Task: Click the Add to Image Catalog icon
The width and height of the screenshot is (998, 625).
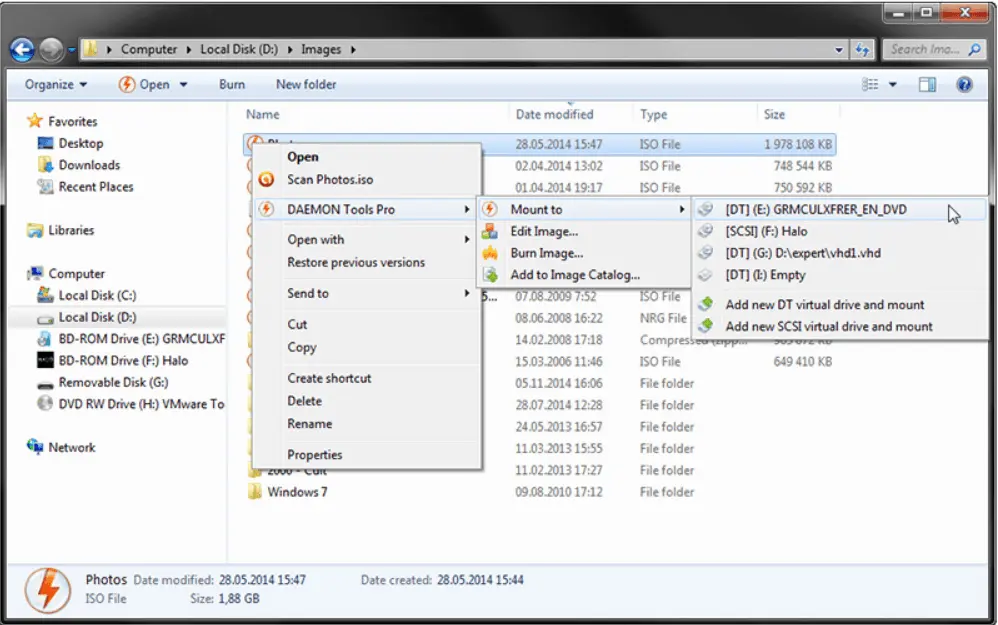Action: pyautogui.click(x=490, y=275)
